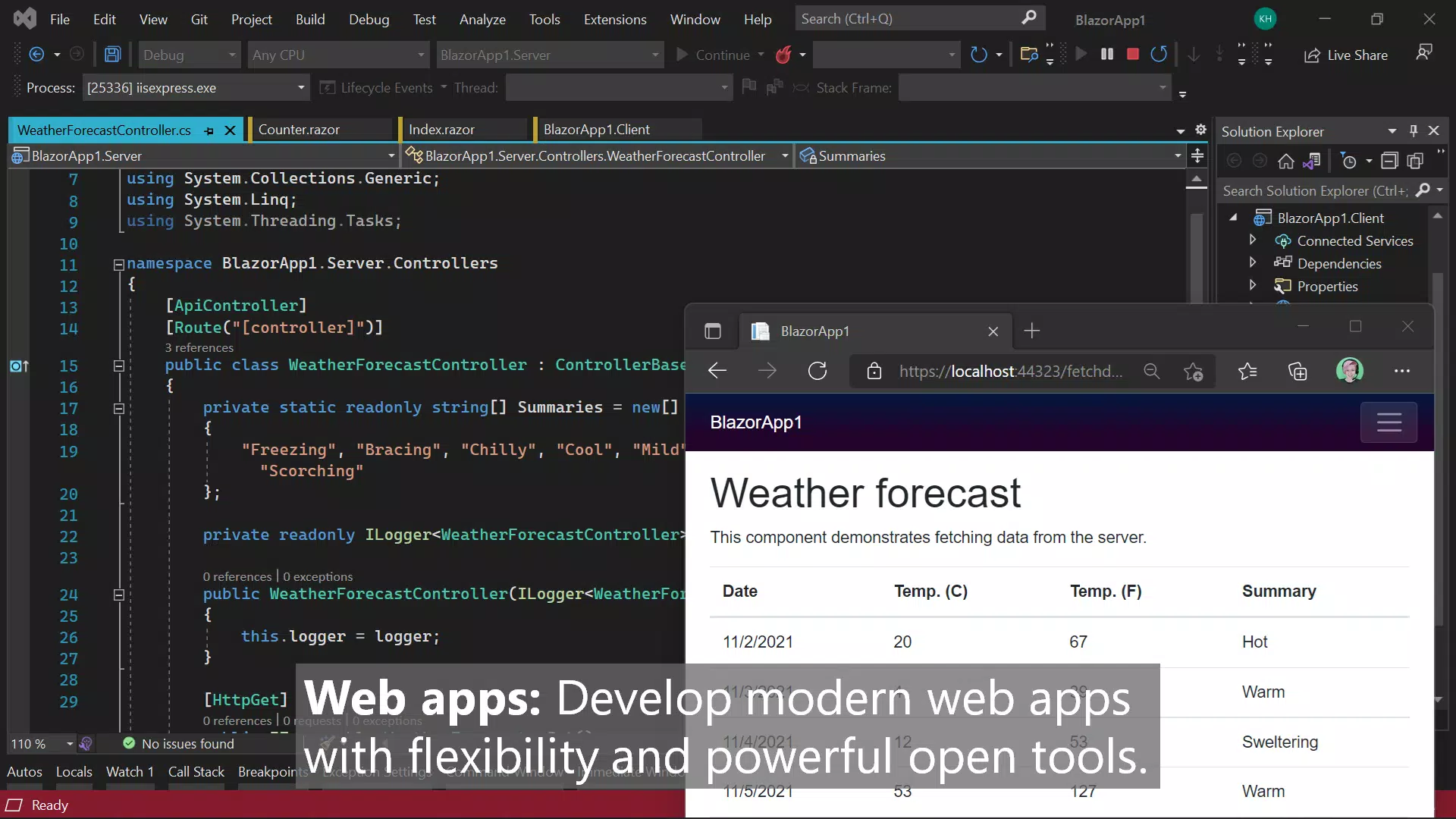1456x819 pixels.
Task: Click the split editor window icon
Action: [1197, 155]
